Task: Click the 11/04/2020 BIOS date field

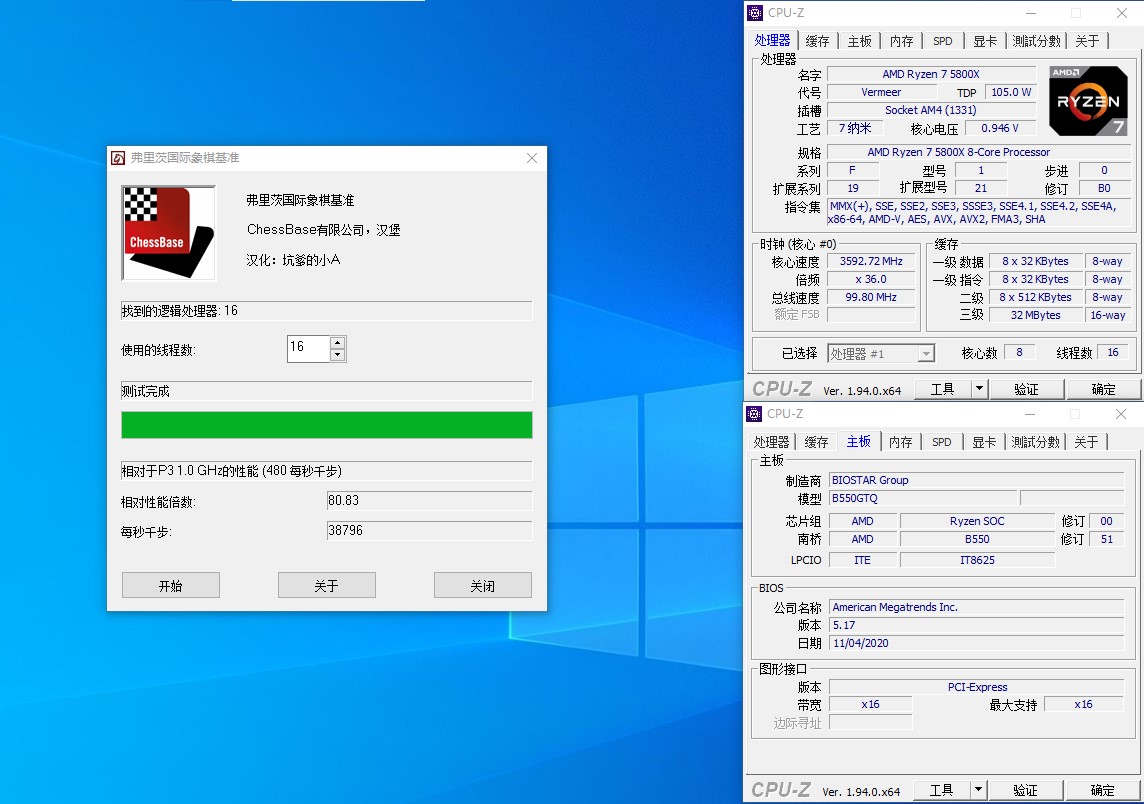Action: (977, 643)
